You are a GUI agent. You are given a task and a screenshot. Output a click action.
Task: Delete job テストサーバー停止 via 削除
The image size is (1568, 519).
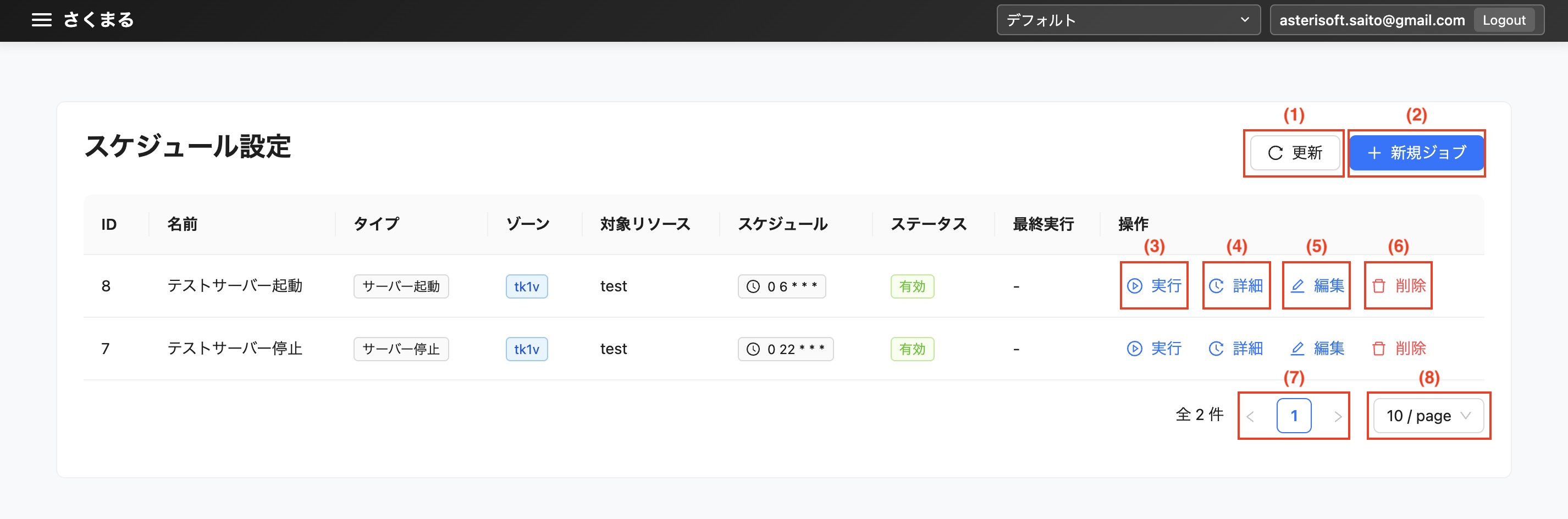[x=1398, y=349]
